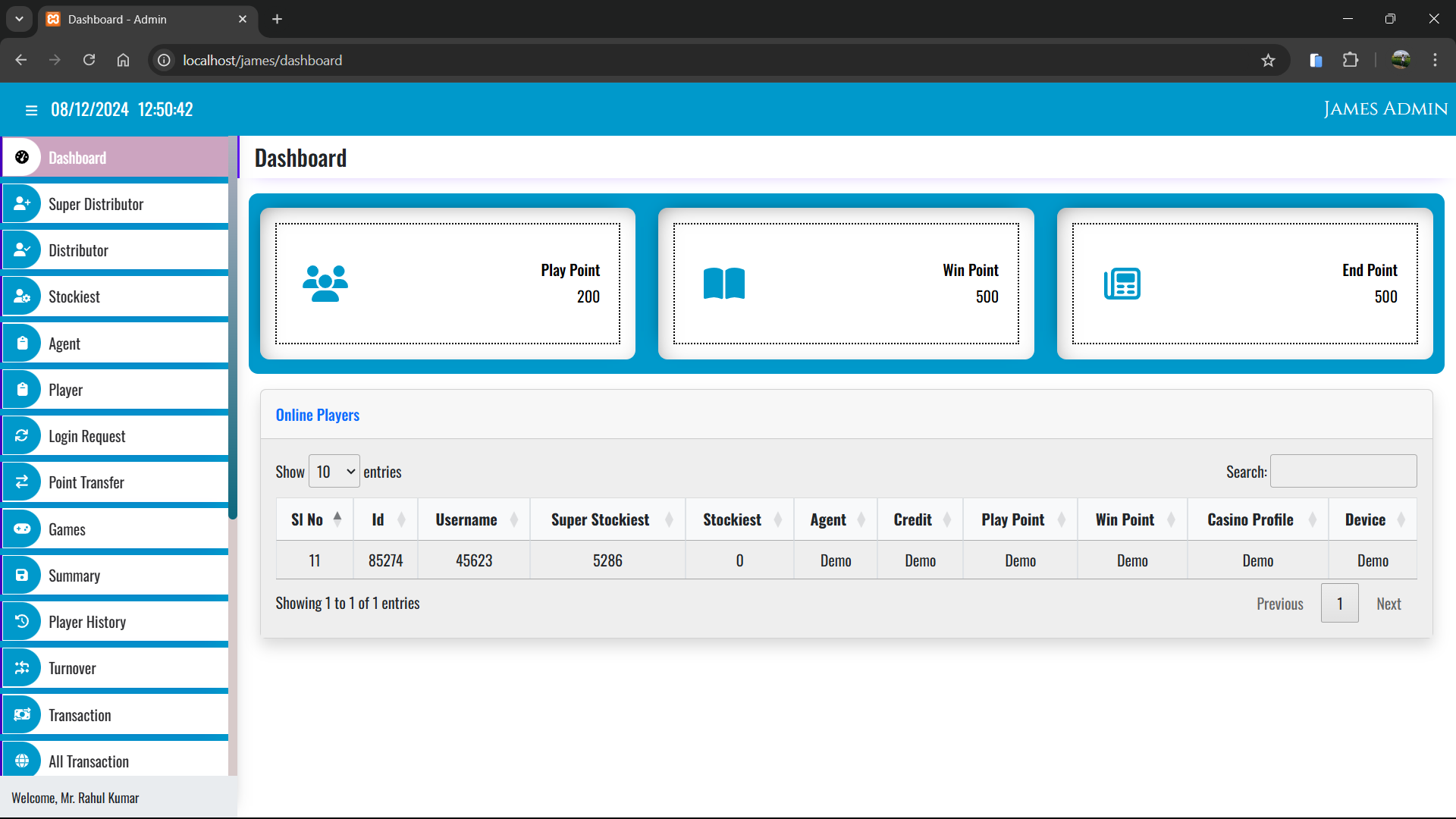Click the Player History clock icon
The height and width of the screenshot is (819, 1456).
click(x=22, y=622)
